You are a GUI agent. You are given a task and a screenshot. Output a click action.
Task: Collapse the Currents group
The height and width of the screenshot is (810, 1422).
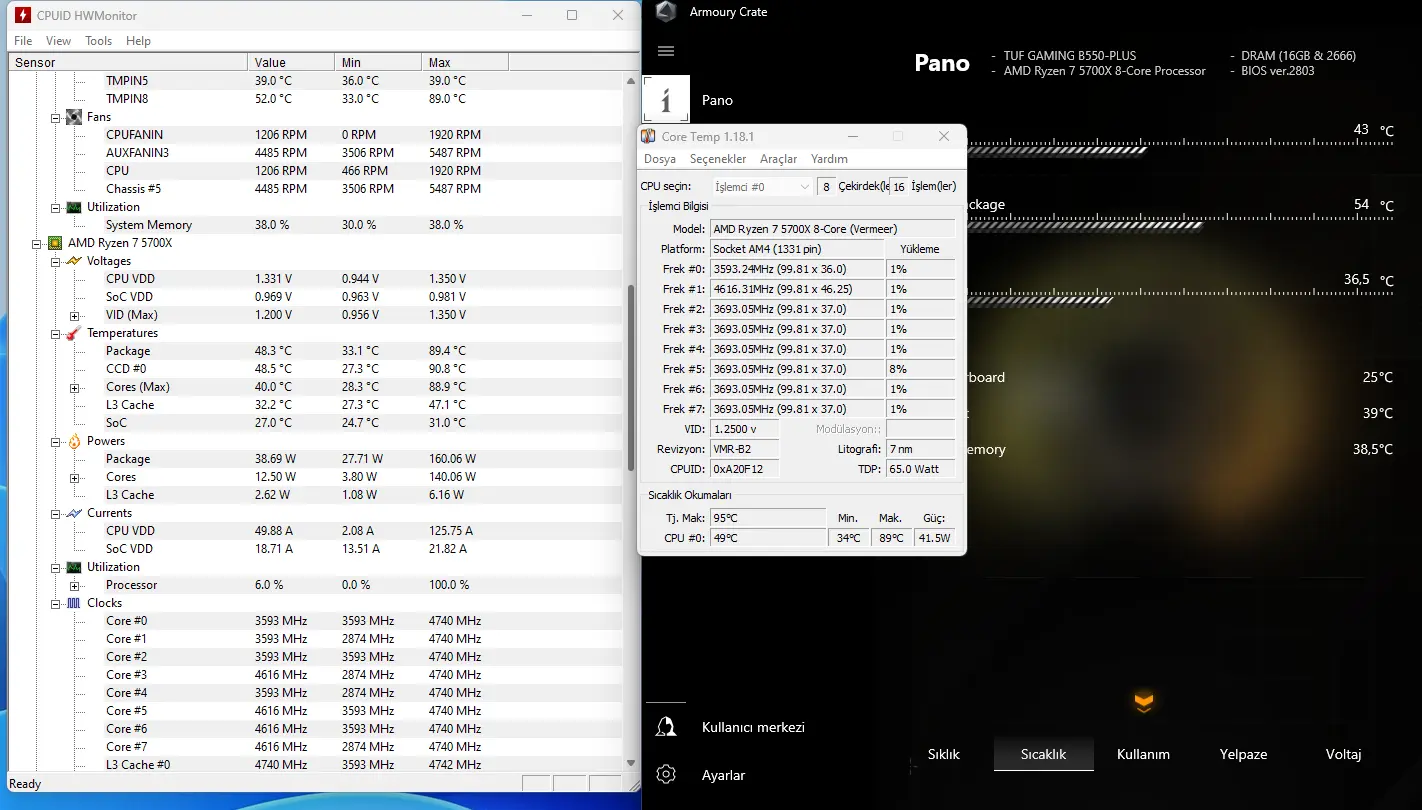click(x=56, y=513)
